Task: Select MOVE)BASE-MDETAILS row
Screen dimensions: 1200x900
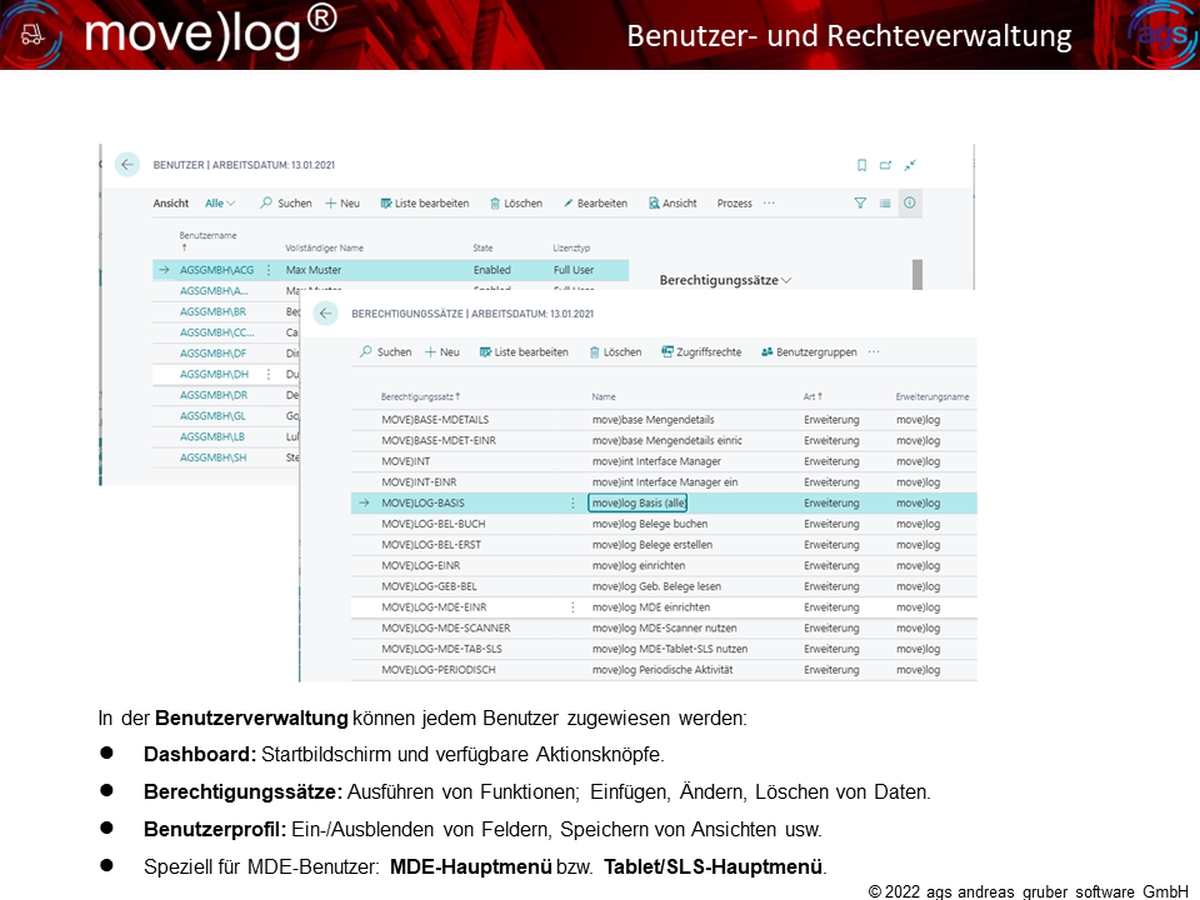Action: pyautogui.click(x=664, y=420)
